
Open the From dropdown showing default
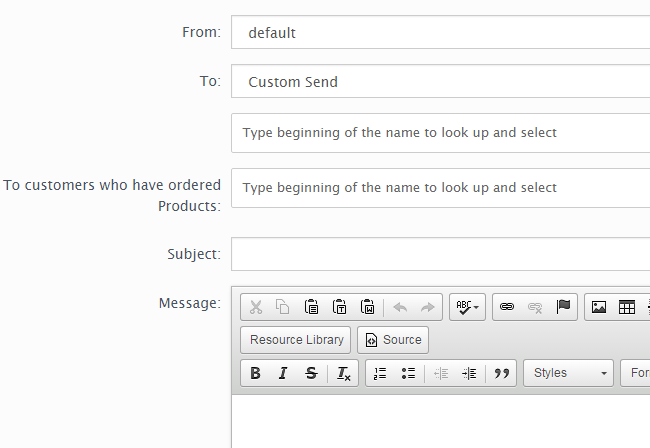[x=440, y=32]
